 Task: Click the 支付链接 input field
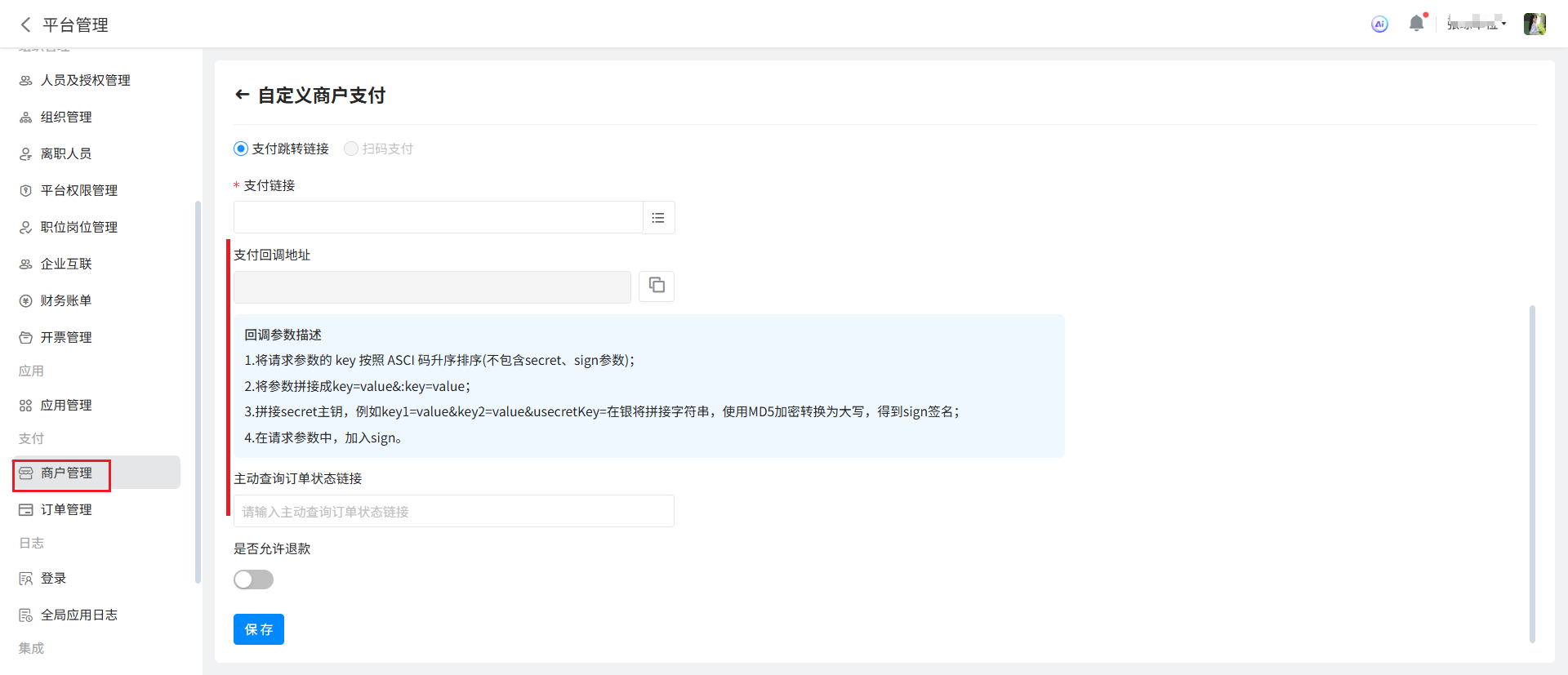(438, 218)
